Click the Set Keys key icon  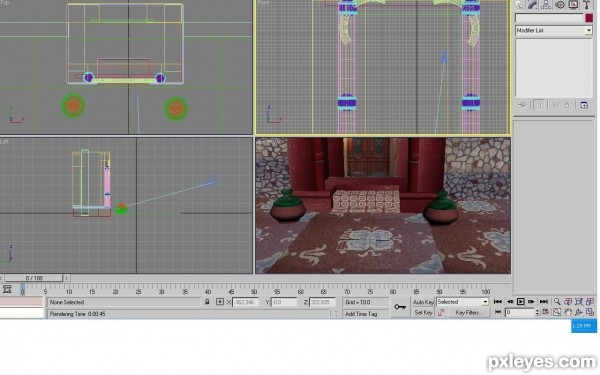tap(400, 307)
